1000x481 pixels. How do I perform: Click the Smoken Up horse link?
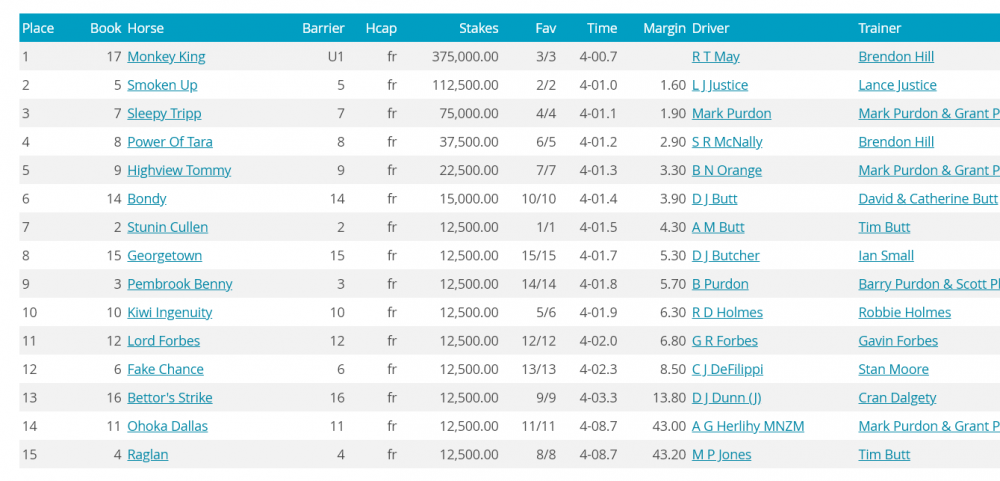[x=162, y=85]
